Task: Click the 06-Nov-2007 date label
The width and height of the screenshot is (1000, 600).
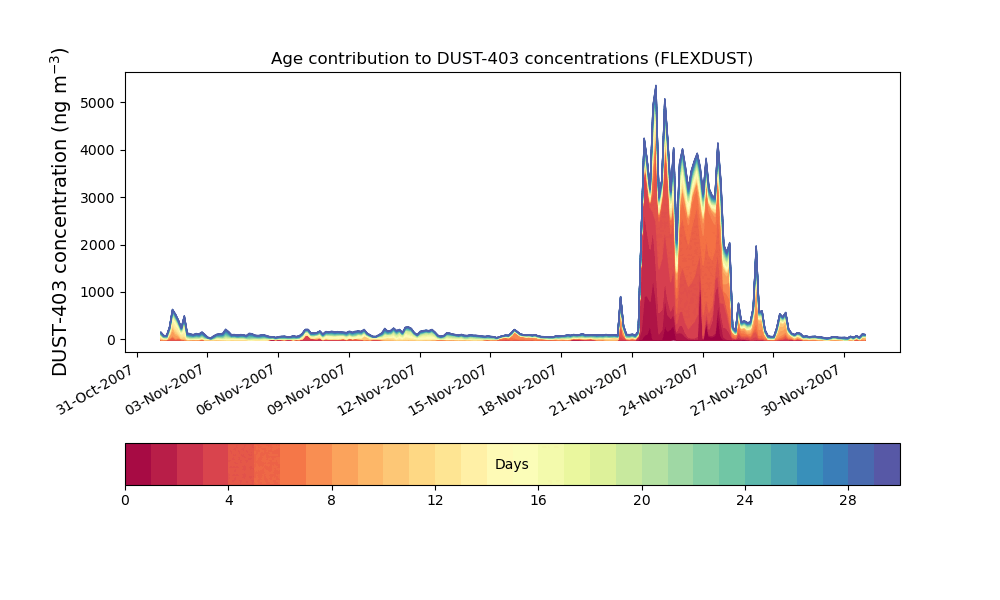Action: (237, 389)
